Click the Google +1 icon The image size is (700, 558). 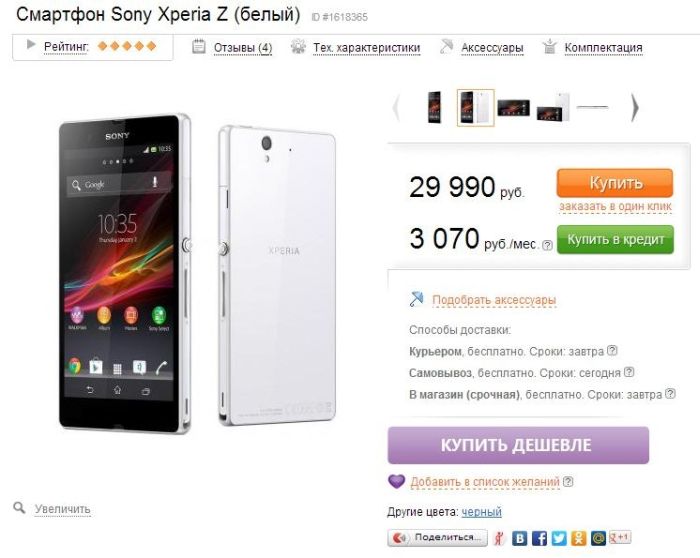(620, 537)
